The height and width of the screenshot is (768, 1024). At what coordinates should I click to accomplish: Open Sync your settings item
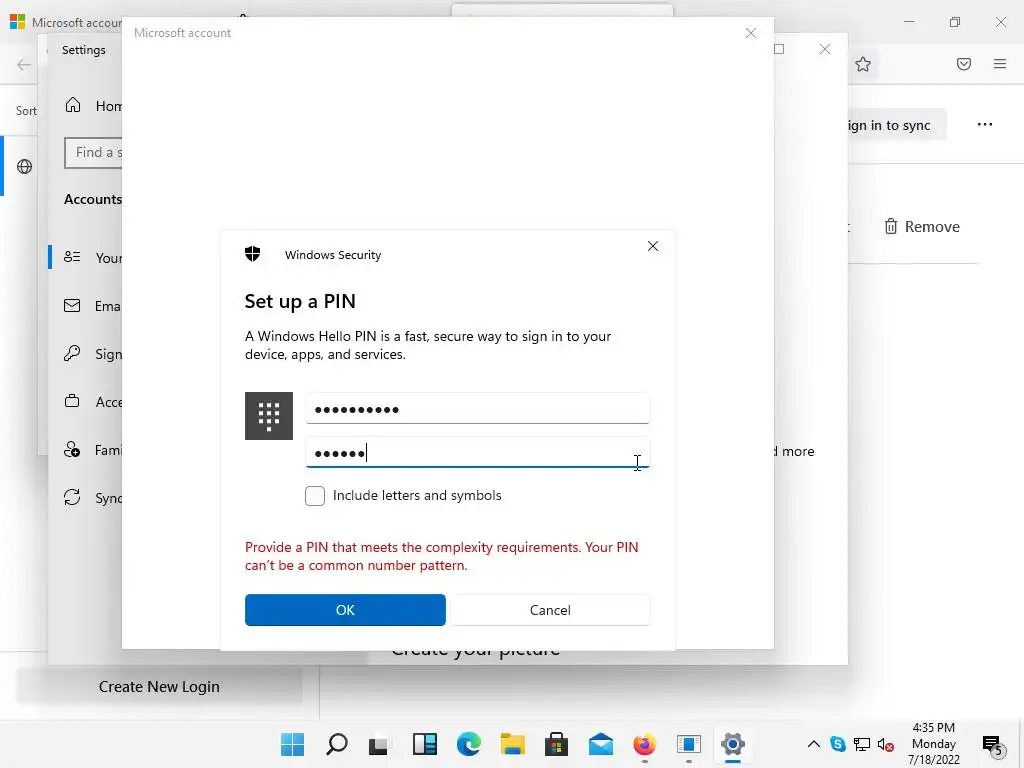click(x=93, y=498)
